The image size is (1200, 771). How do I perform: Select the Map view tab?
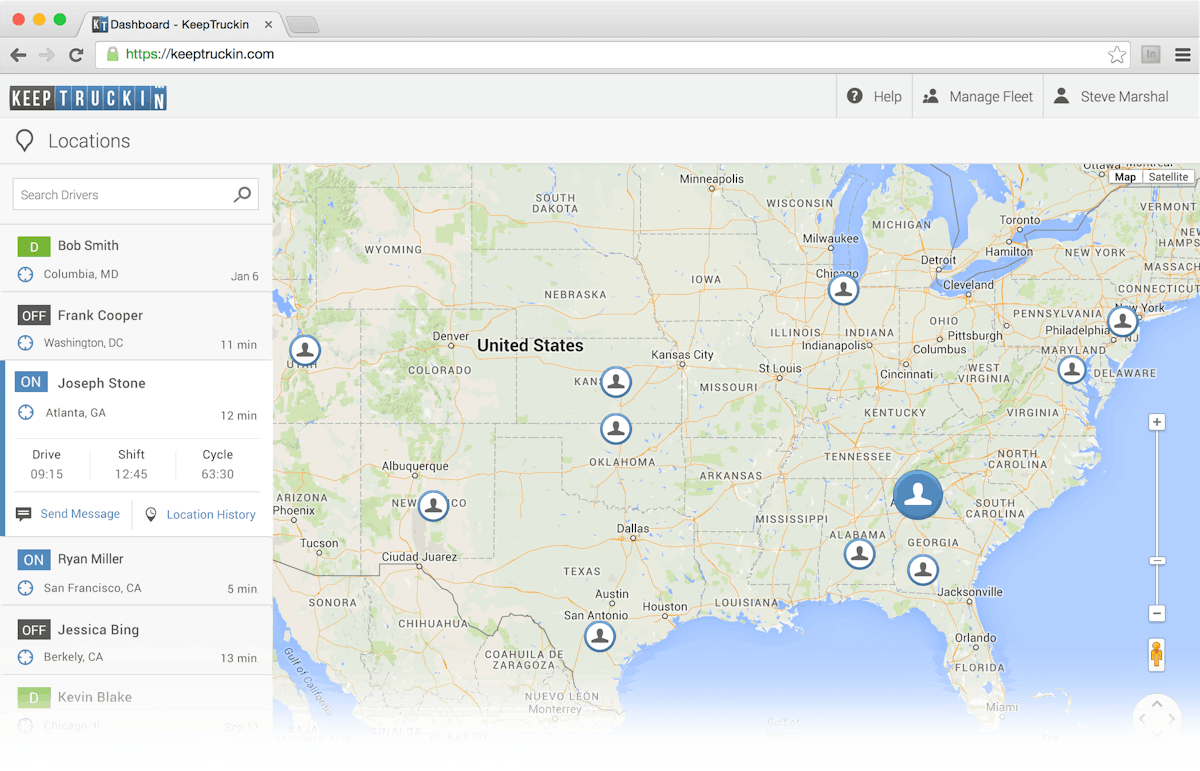pyautogui.click(x=1125, y=176)
